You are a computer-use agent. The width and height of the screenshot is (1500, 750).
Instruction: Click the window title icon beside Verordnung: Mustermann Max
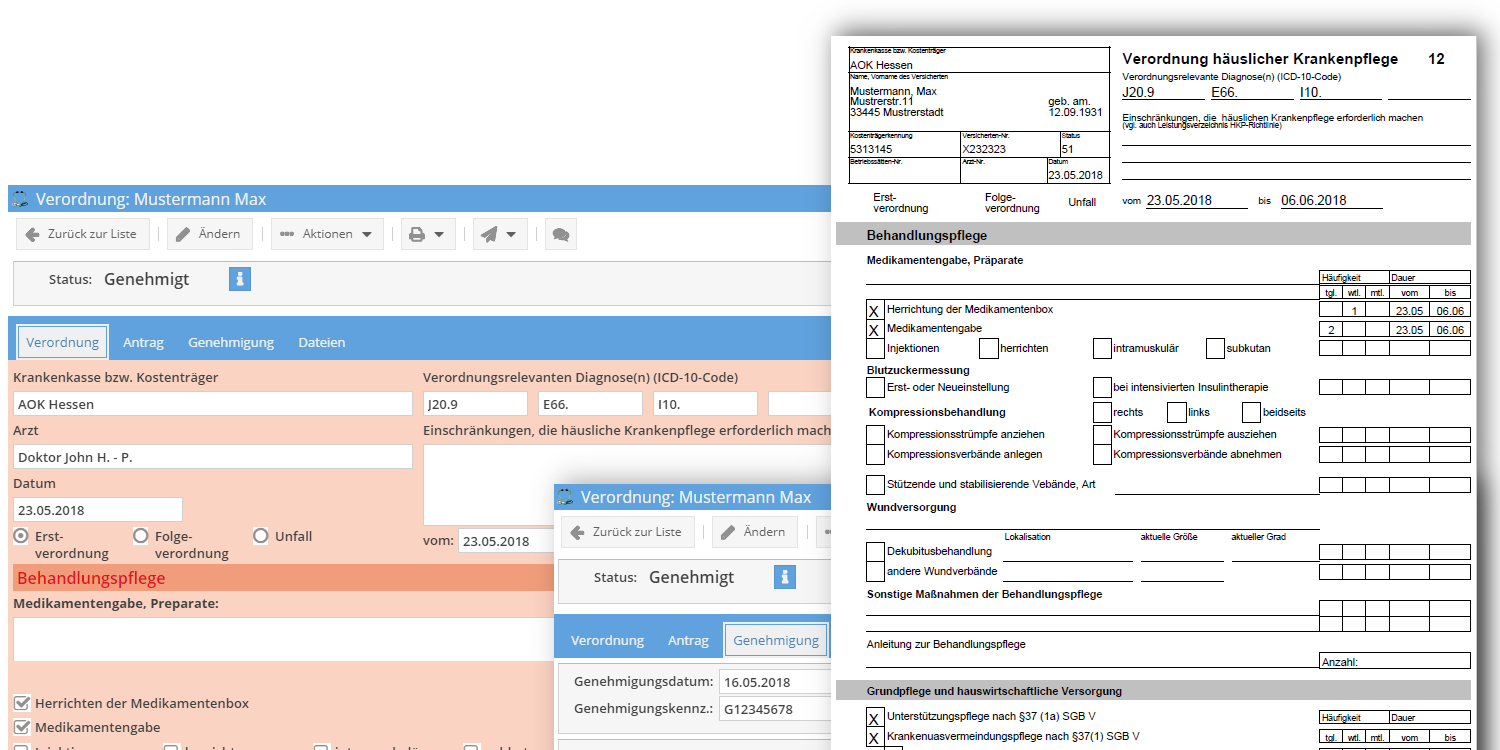tap(20, 200)
